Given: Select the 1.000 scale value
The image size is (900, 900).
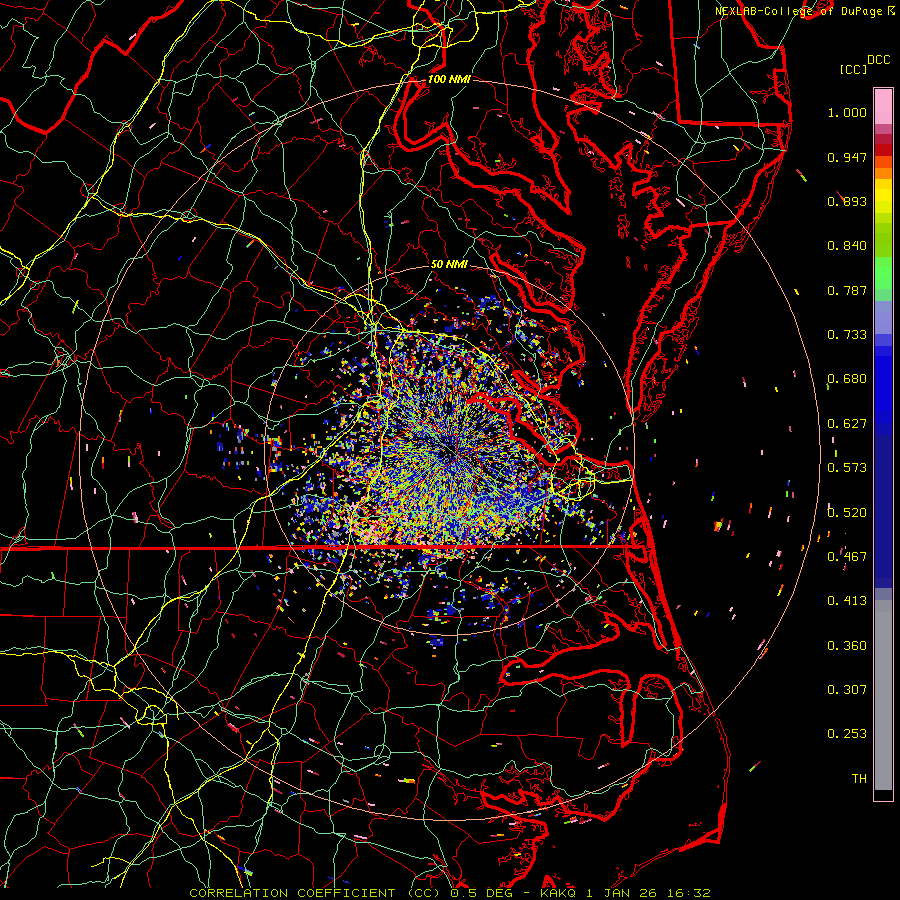Looking at the screenshot, I should click(x=847, y=112).
